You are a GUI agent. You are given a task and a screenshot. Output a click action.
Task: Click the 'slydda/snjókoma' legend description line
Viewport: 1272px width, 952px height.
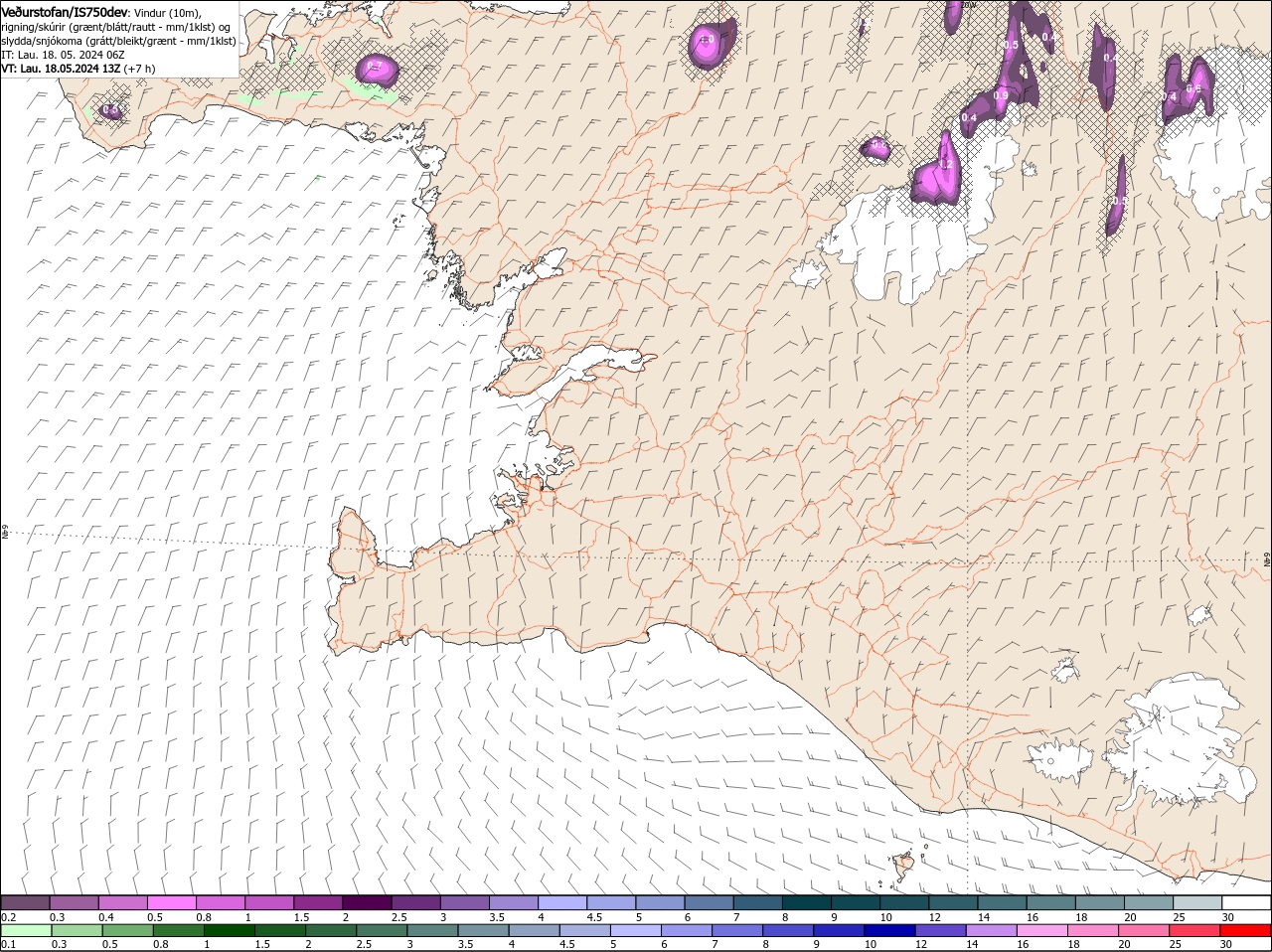point(118,41)
